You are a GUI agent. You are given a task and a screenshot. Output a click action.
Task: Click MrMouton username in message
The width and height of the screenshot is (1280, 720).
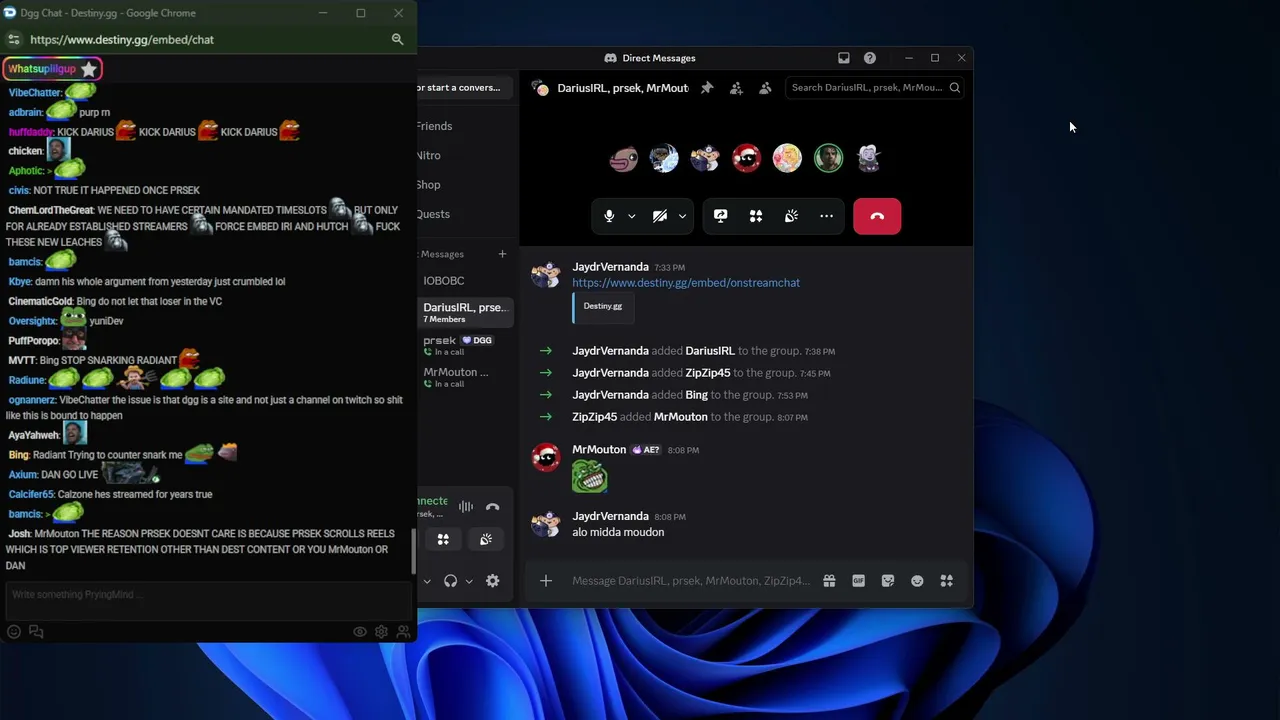[599, 450]
